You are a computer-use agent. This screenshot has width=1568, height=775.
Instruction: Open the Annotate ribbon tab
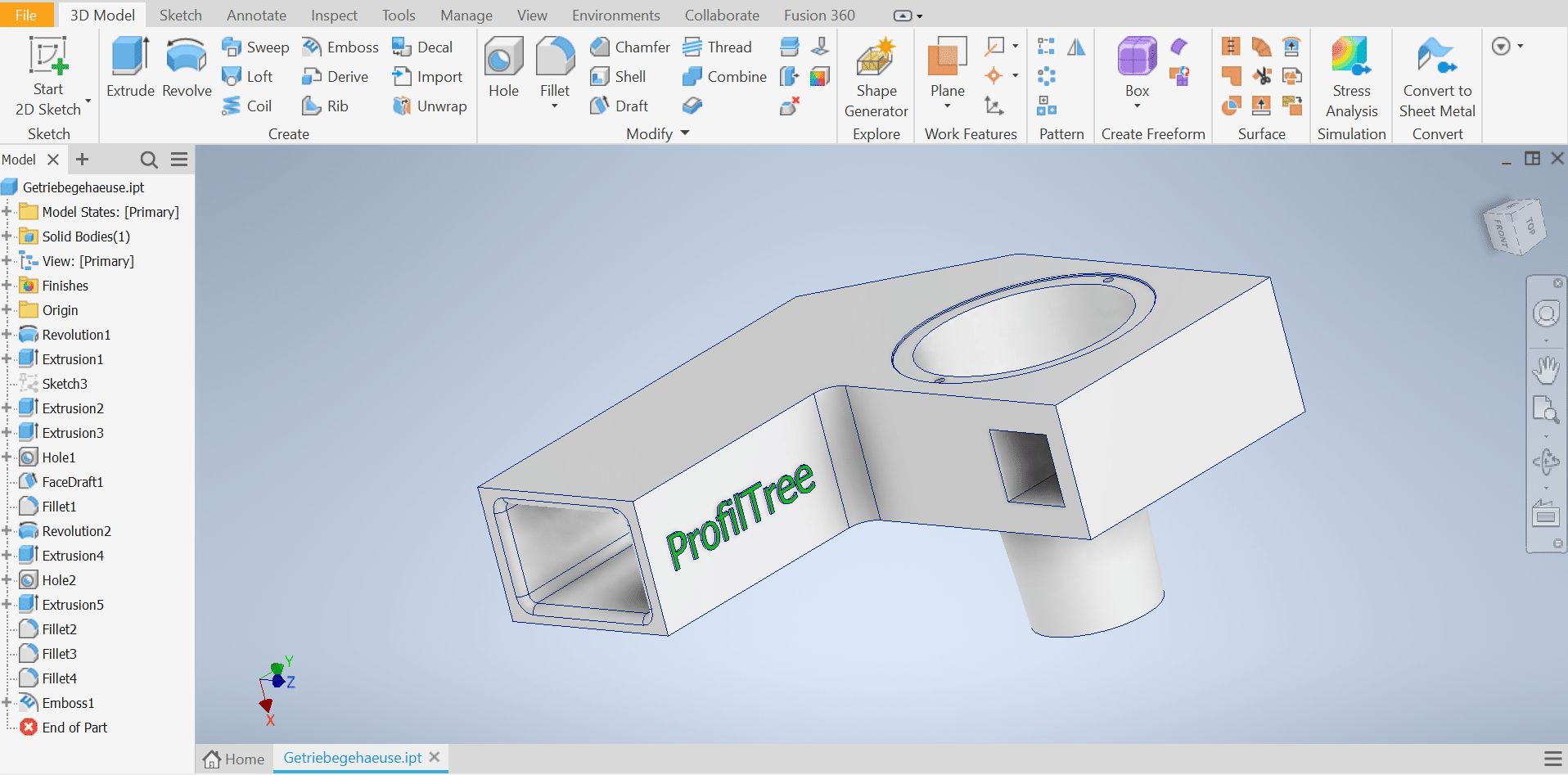[x=256, y=15]
